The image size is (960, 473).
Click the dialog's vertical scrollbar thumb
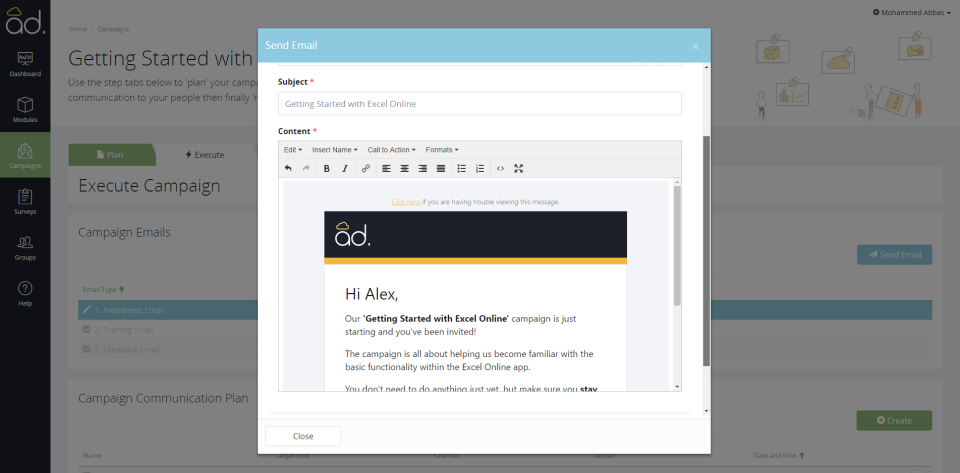coord(707,251)
